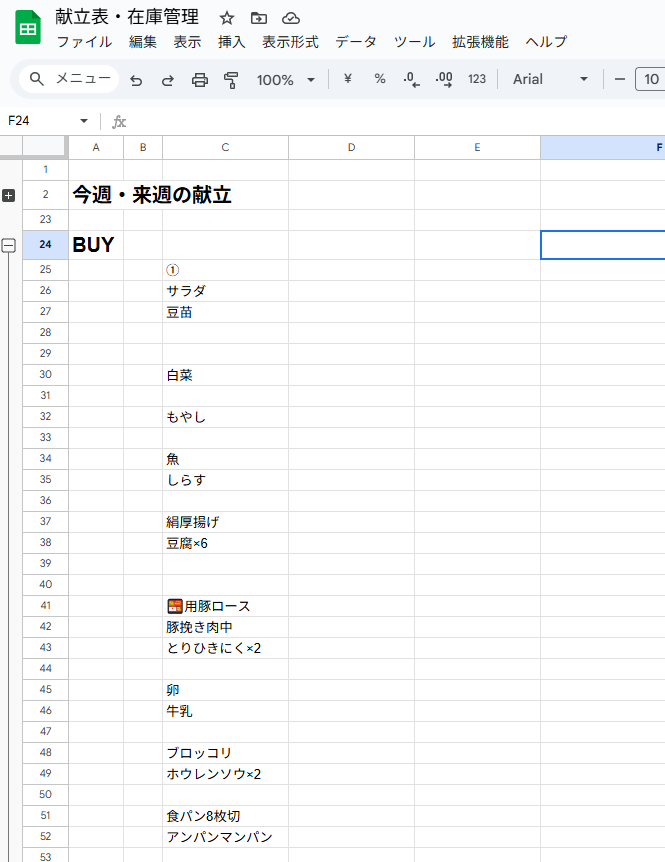Select cell containing アンパンマンパン
The height and width of the screenshot is (862, 665).
[225, 837]
